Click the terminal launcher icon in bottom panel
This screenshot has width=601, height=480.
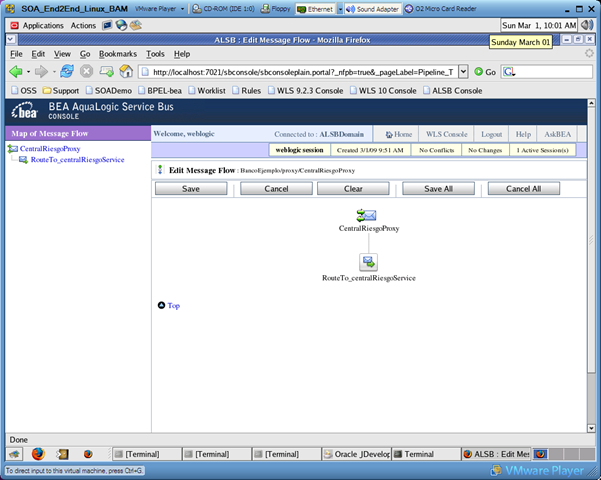pyautogui.click(x=62, y=454)
